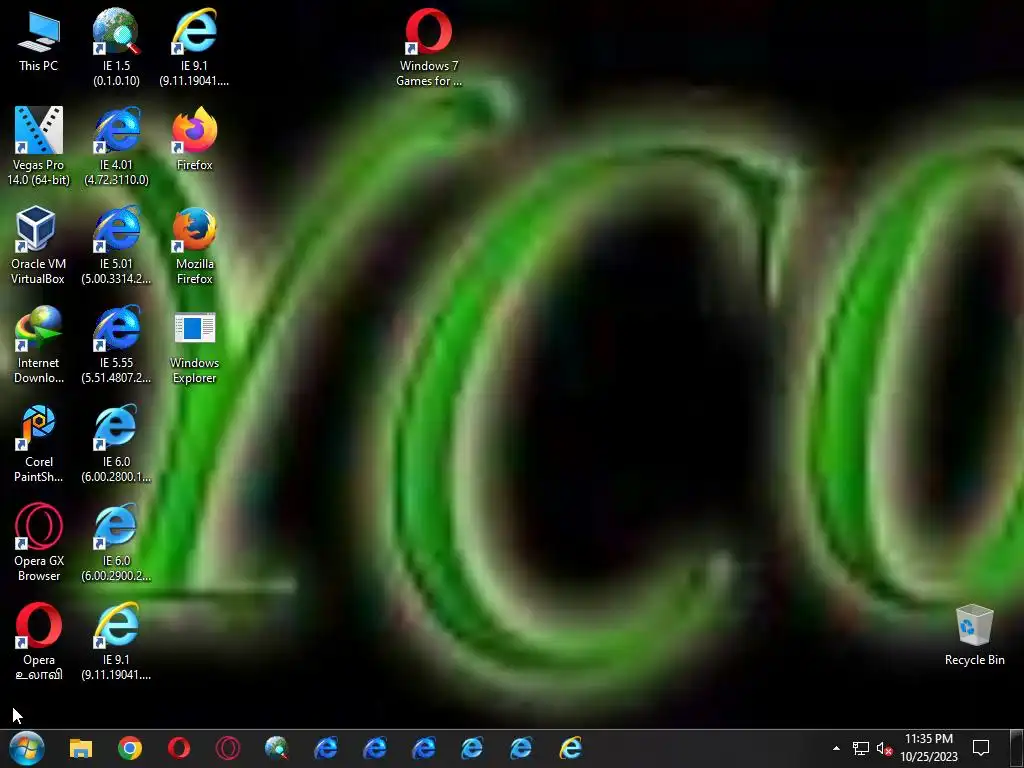Image resolution: width=1024 pixels, height=768 pixels.
Task: Select the Opera GX Browser shortcut
Action: [39, 543]
